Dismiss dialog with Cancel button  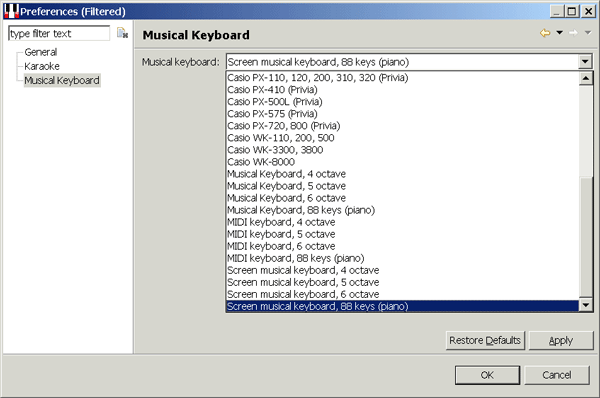557,375
